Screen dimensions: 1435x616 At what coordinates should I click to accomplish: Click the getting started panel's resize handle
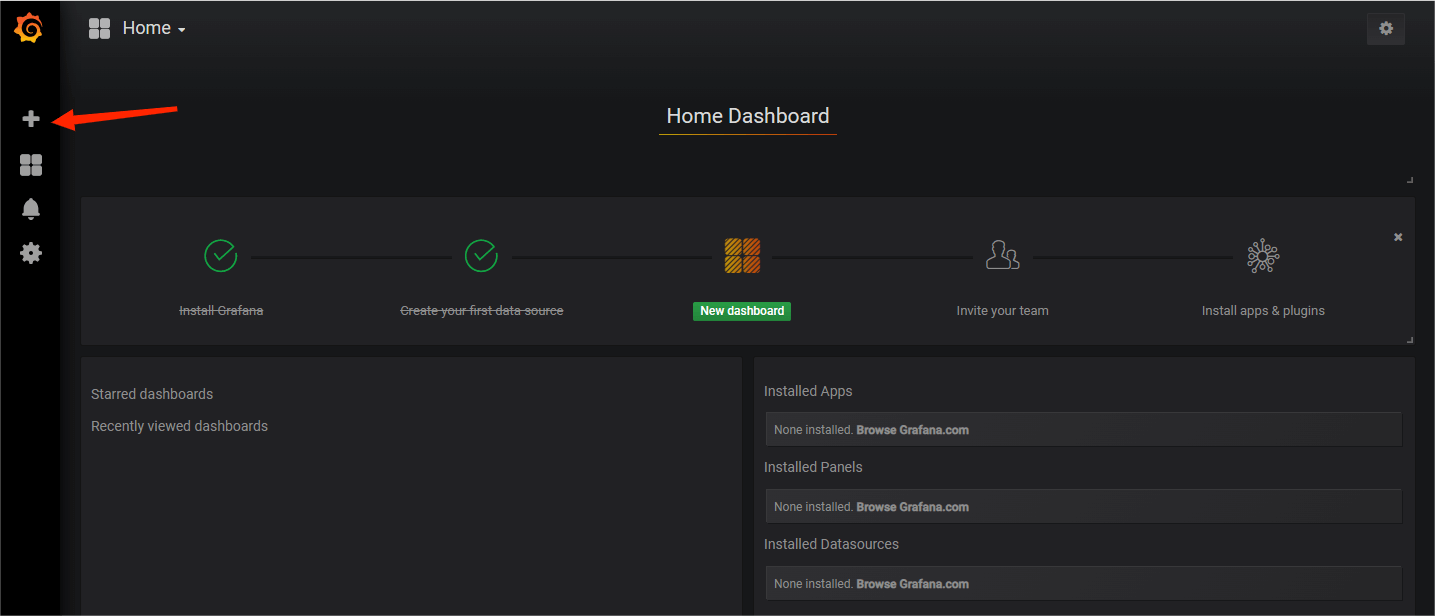point(1410,340)
